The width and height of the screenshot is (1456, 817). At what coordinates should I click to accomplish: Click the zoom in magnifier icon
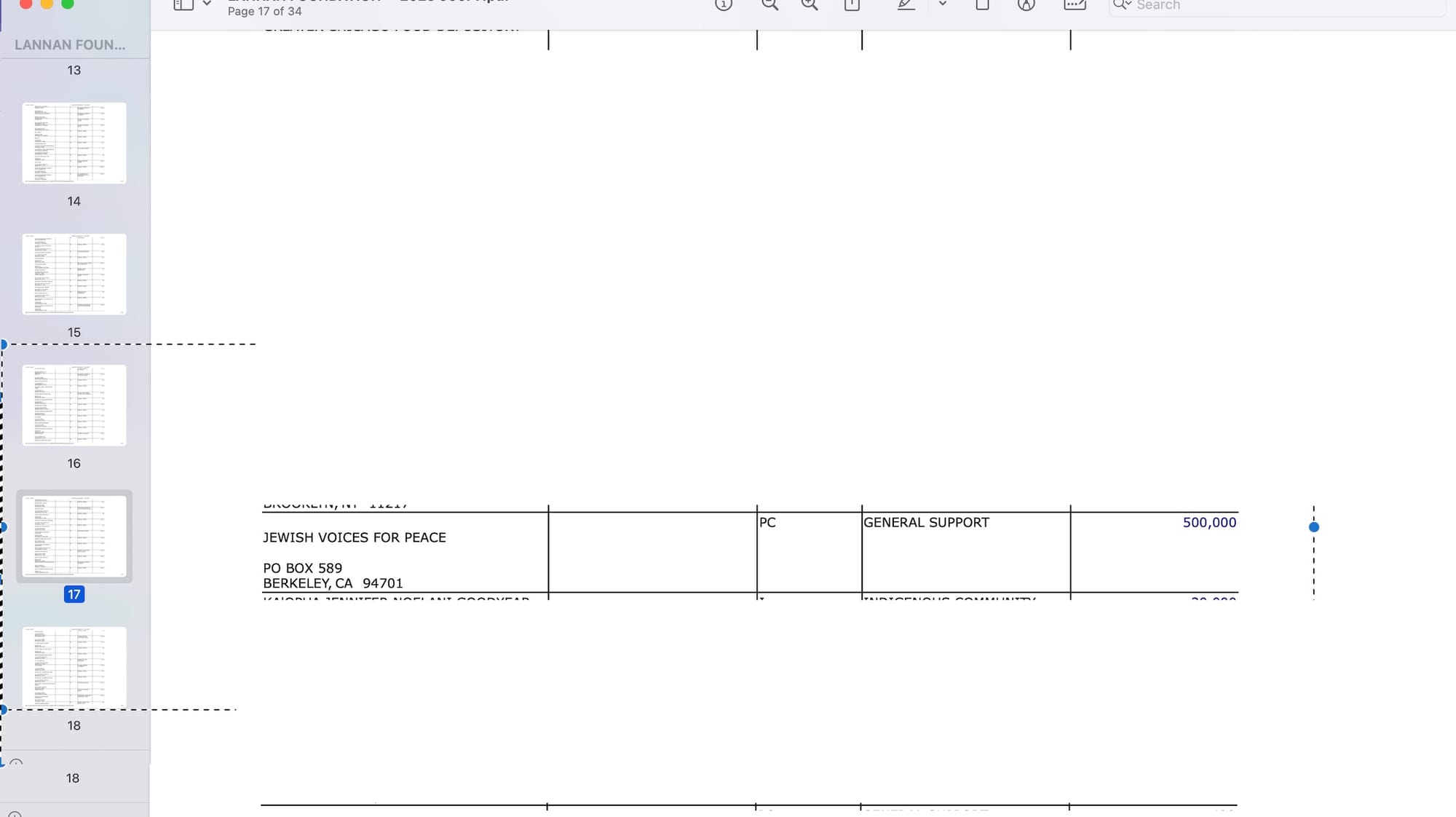pyautogui.click(x=810, y=4)
